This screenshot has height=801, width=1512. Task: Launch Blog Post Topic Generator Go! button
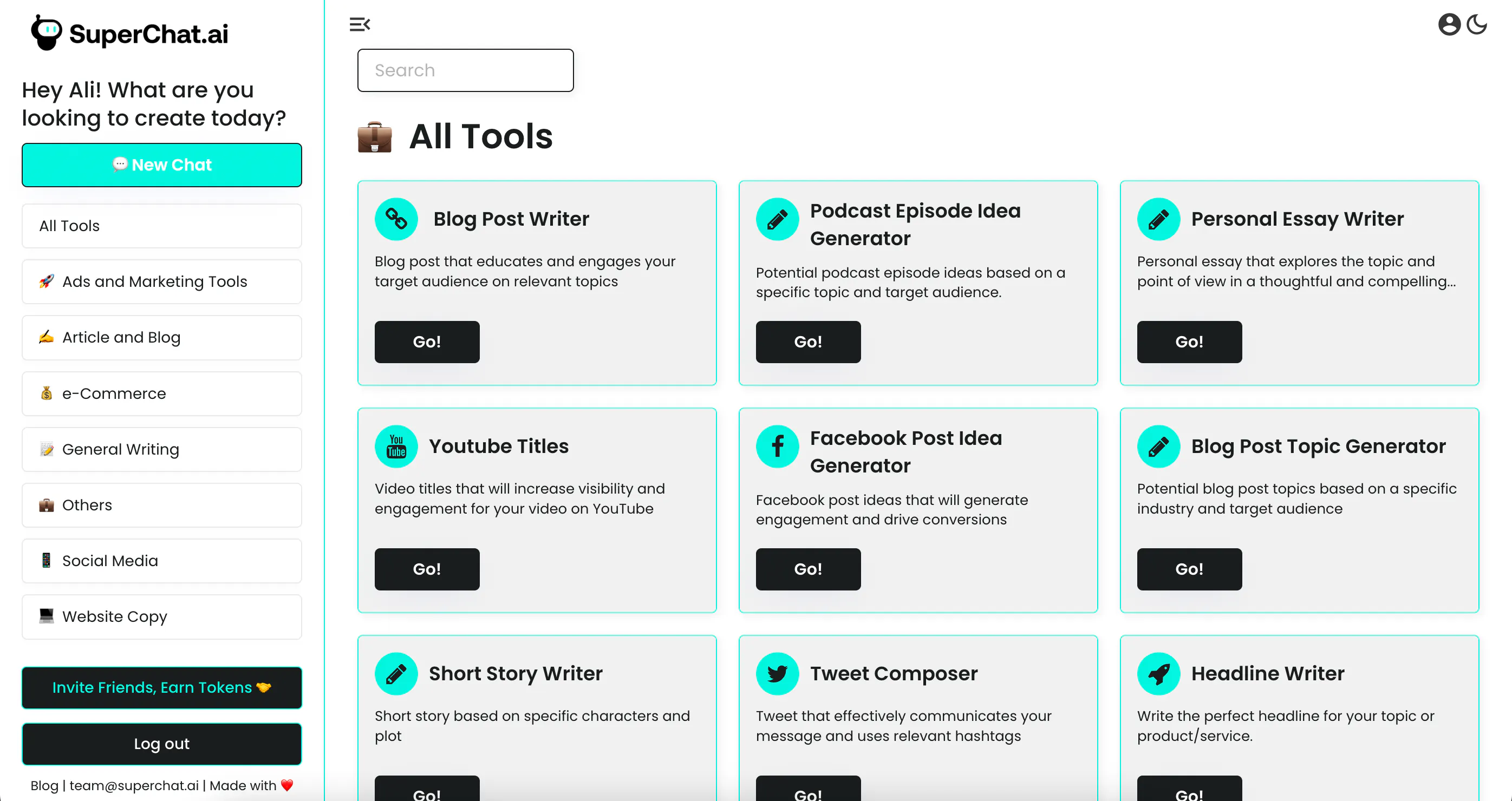(1189, 569)
